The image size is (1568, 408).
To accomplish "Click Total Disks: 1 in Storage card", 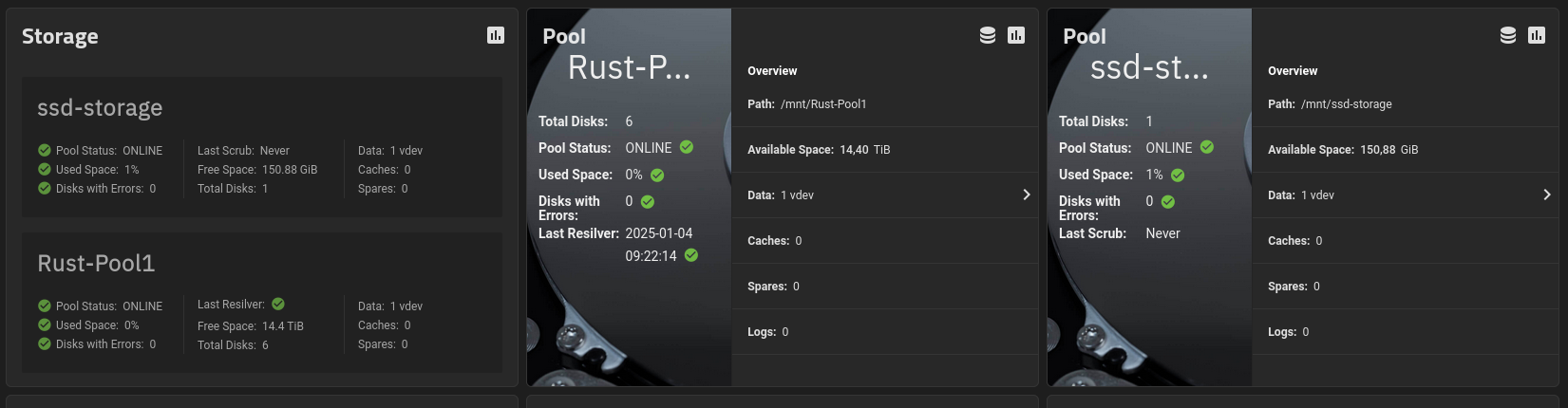I will pyautogui.click(x=233, y=189).
